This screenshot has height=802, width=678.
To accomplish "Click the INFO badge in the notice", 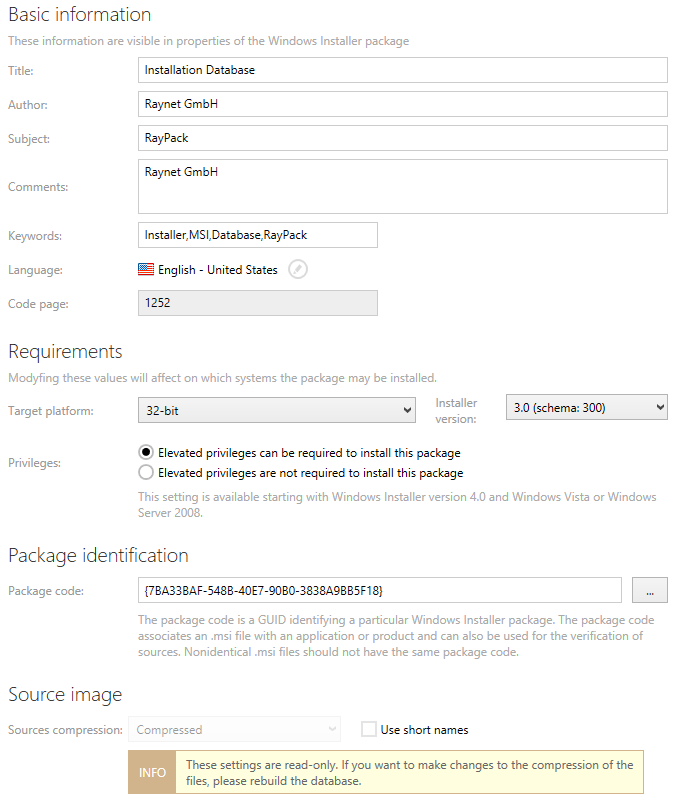I will pos(152,773).
